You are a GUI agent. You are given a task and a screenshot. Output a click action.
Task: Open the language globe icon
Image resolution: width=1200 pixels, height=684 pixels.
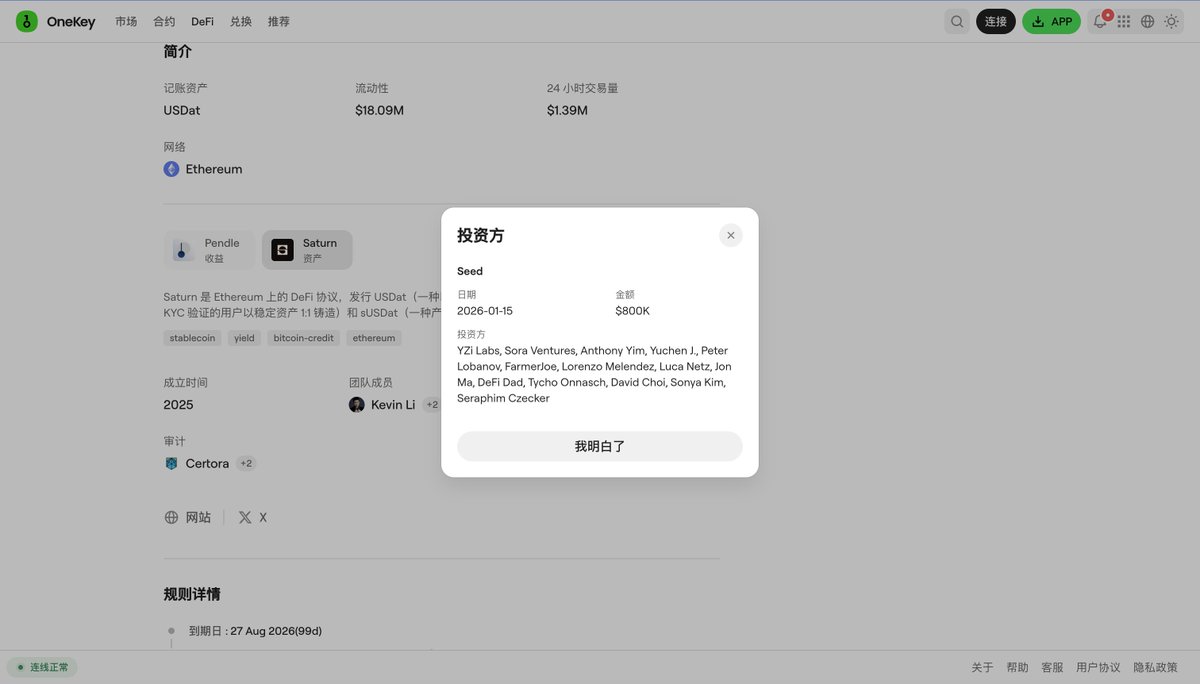click(x=1147, y=21)
